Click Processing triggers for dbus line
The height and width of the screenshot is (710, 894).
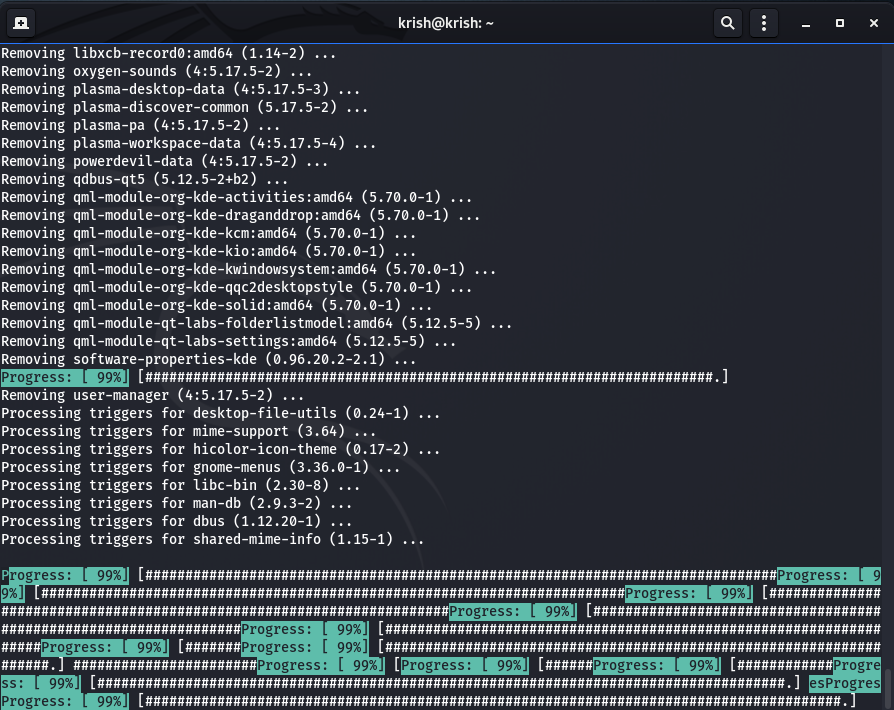pyautogui.click(x=176, y=522)
